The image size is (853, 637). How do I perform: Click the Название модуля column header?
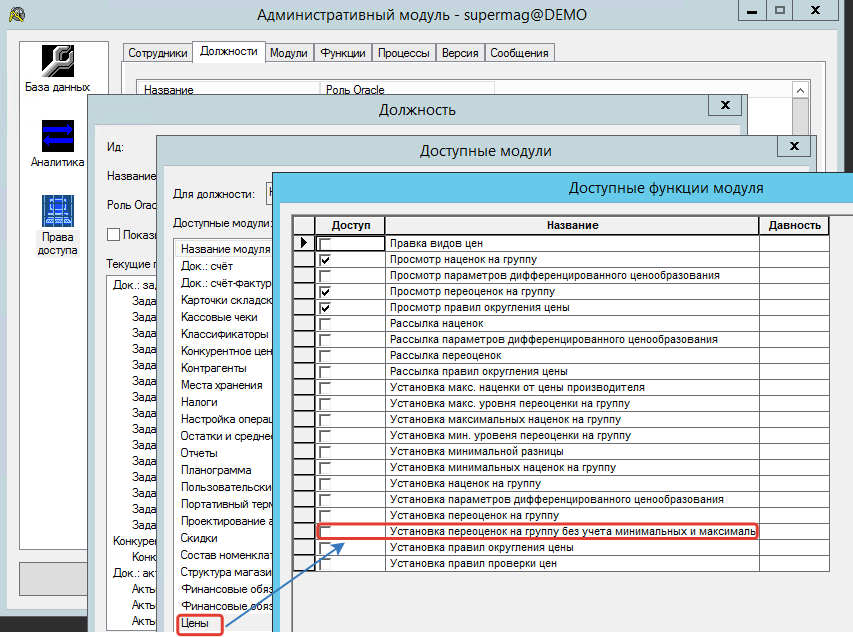(225, 249)
